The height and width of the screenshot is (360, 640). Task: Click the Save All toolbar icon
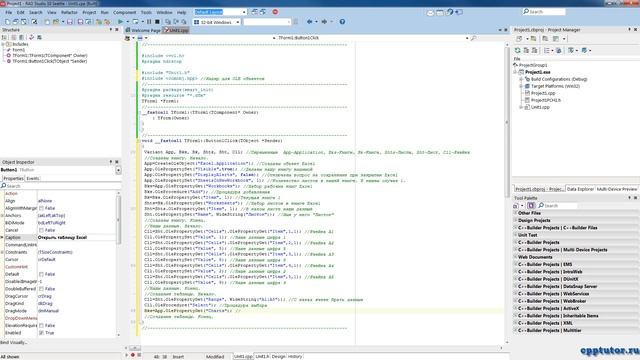(80, 22)
